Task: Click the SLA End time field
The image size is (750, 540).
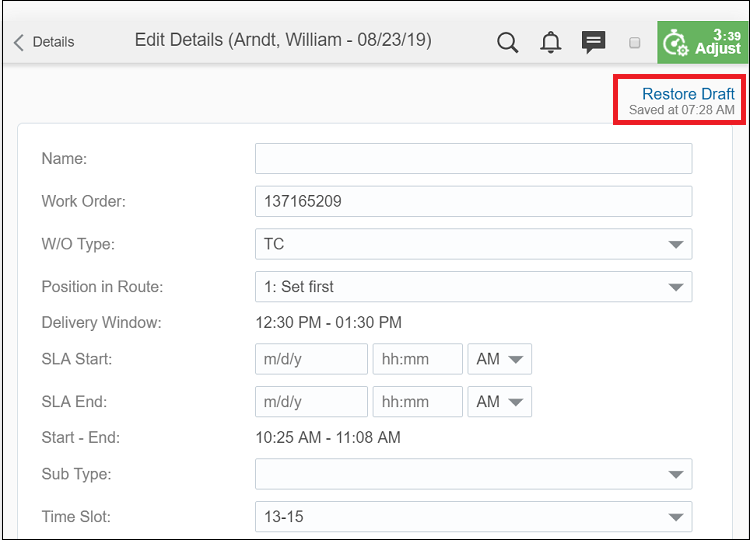Action: 418,401
